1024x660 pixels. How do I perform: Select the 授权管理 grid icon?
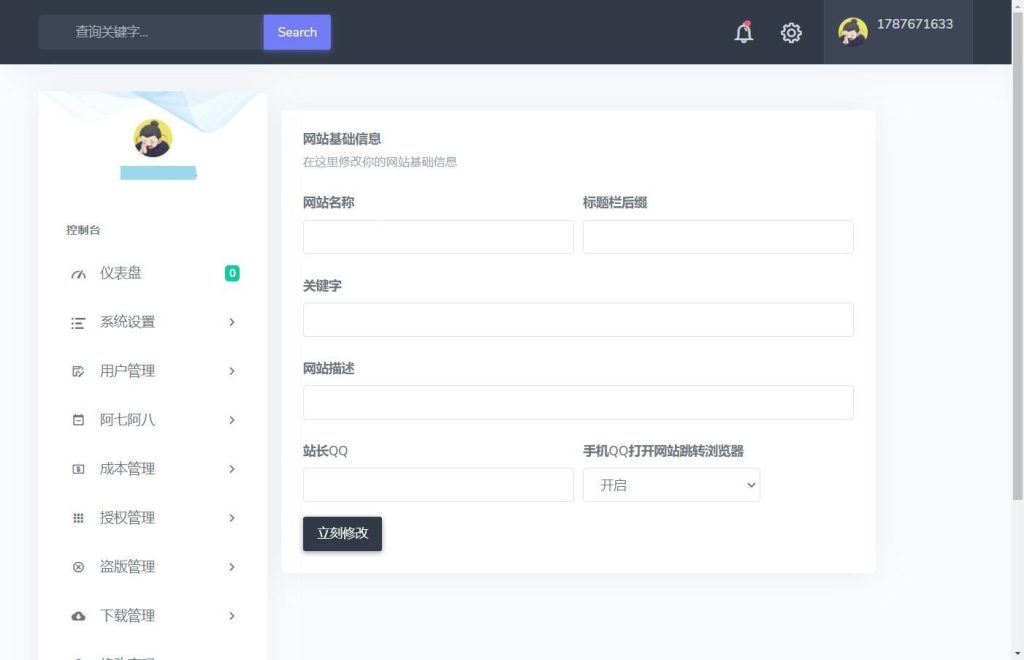[78, 517]
